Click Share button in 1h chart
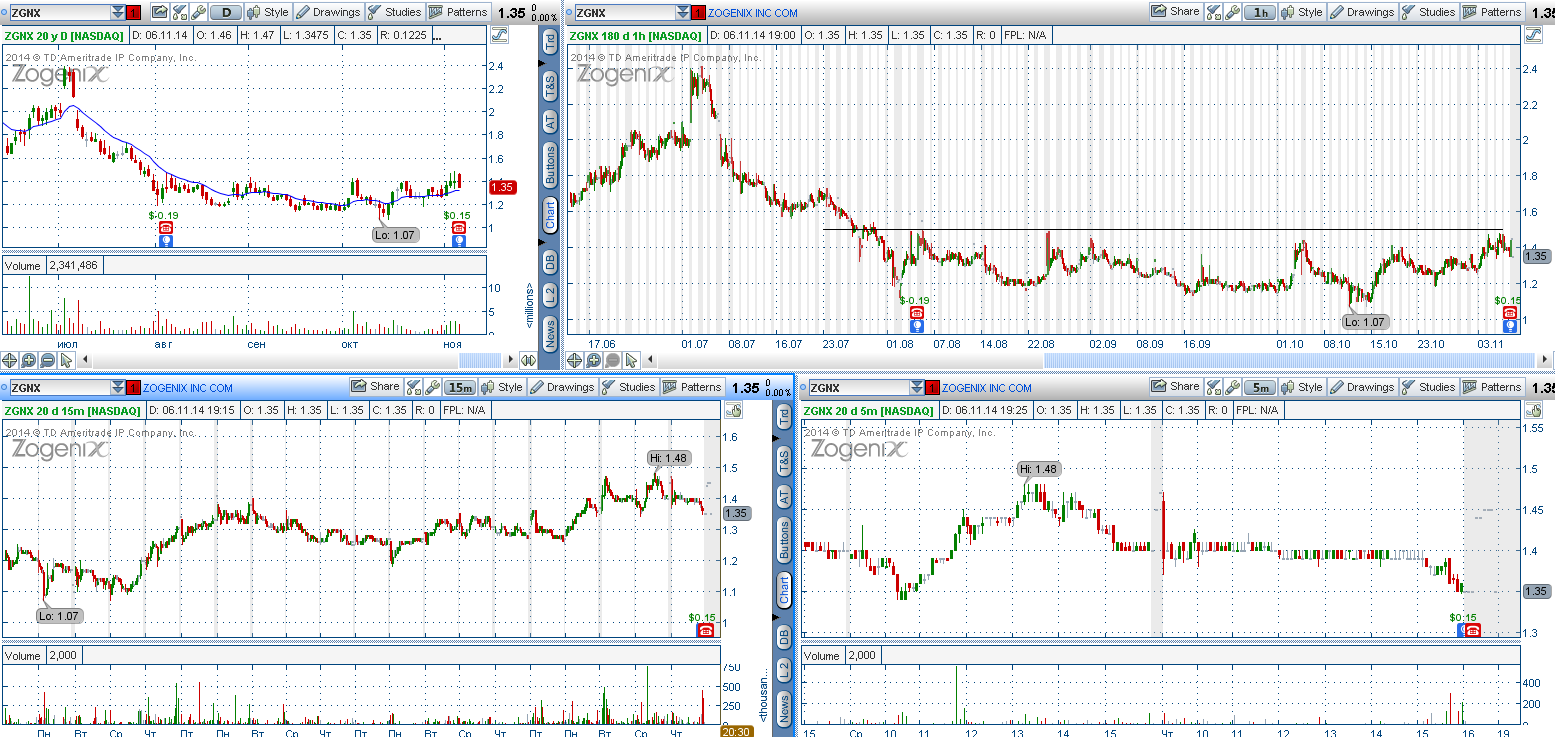Screen dimensions: 1555x737 point(1175,12)
